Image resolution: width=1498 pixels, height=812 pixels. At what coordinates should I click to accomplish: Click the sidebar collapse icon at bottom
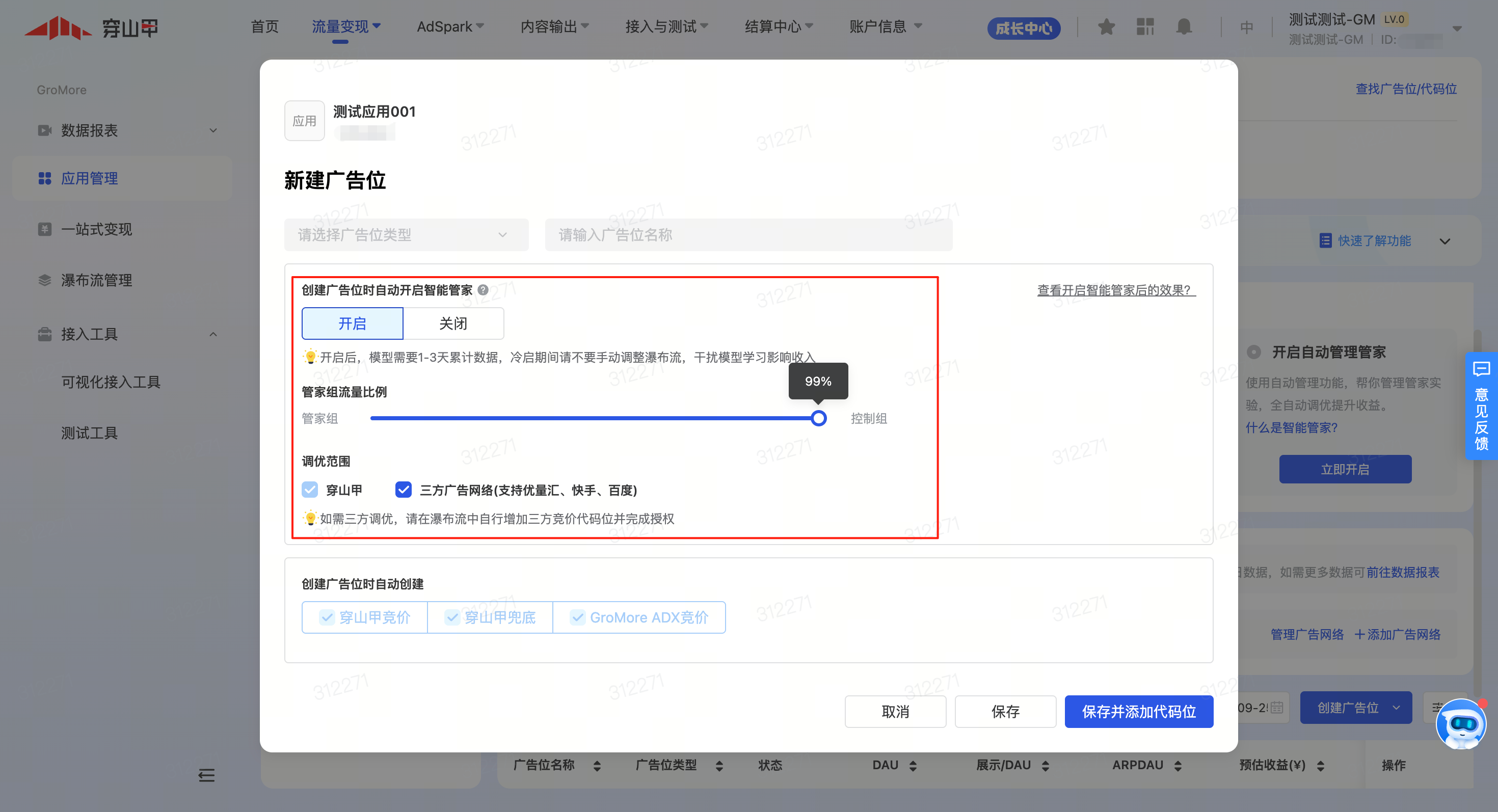(206, 775)
